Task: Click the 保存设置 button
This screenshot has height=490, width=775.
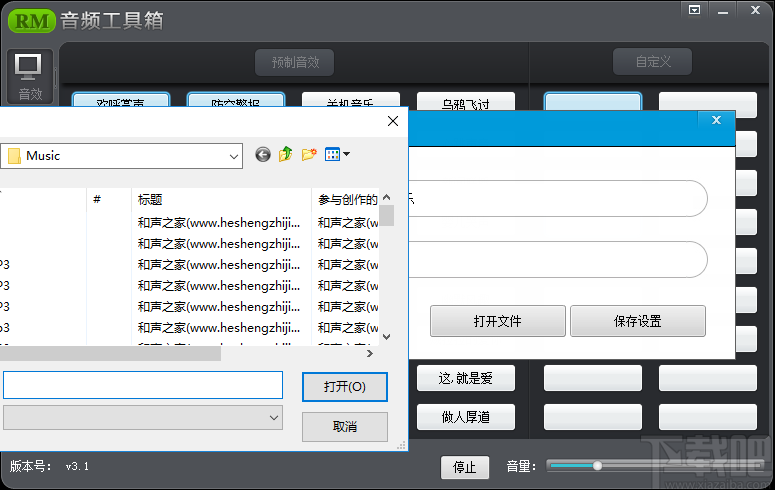Action: click(638, 321)
